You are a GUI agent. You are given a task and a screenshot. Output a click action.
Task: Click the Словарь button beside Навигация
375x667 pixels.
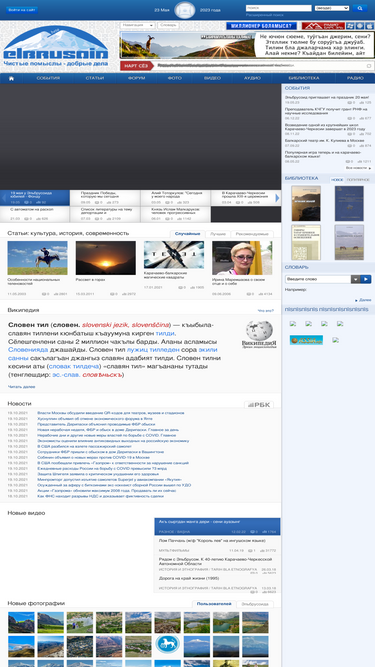click(x=168, y=26)
